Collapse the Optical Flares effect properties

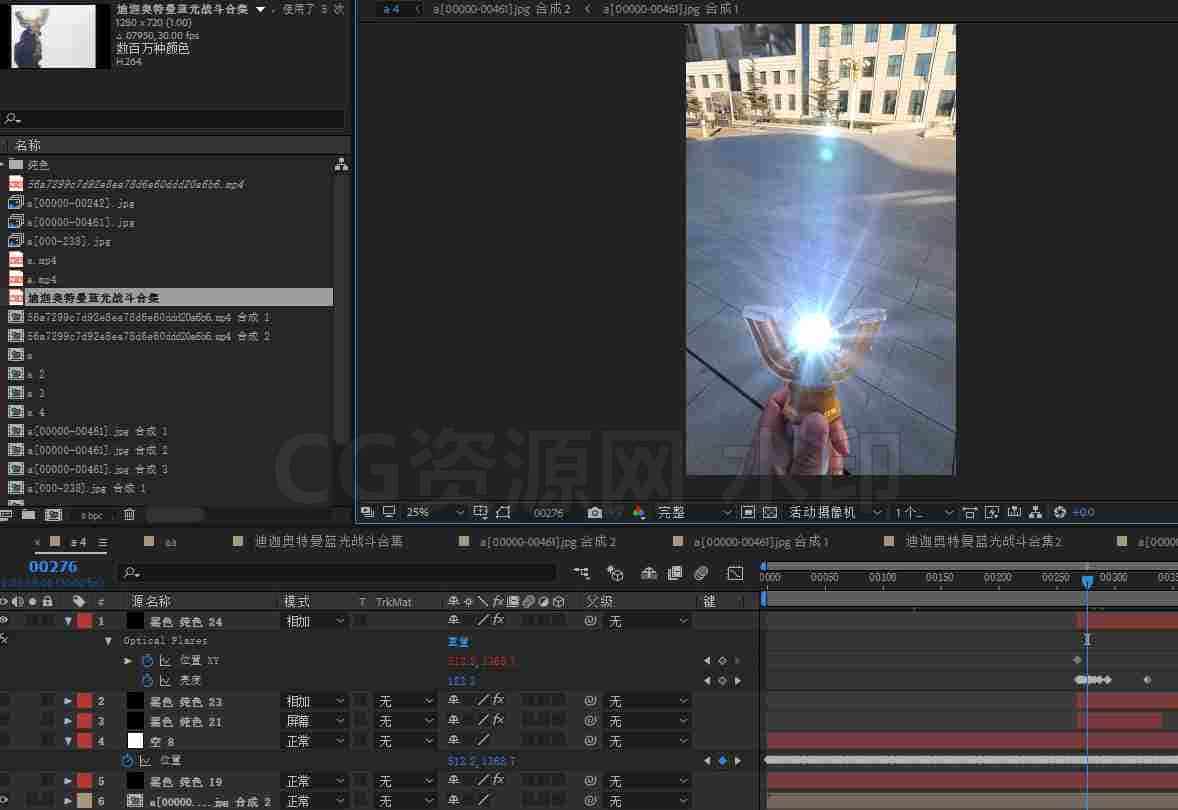(x=108, y=641)
